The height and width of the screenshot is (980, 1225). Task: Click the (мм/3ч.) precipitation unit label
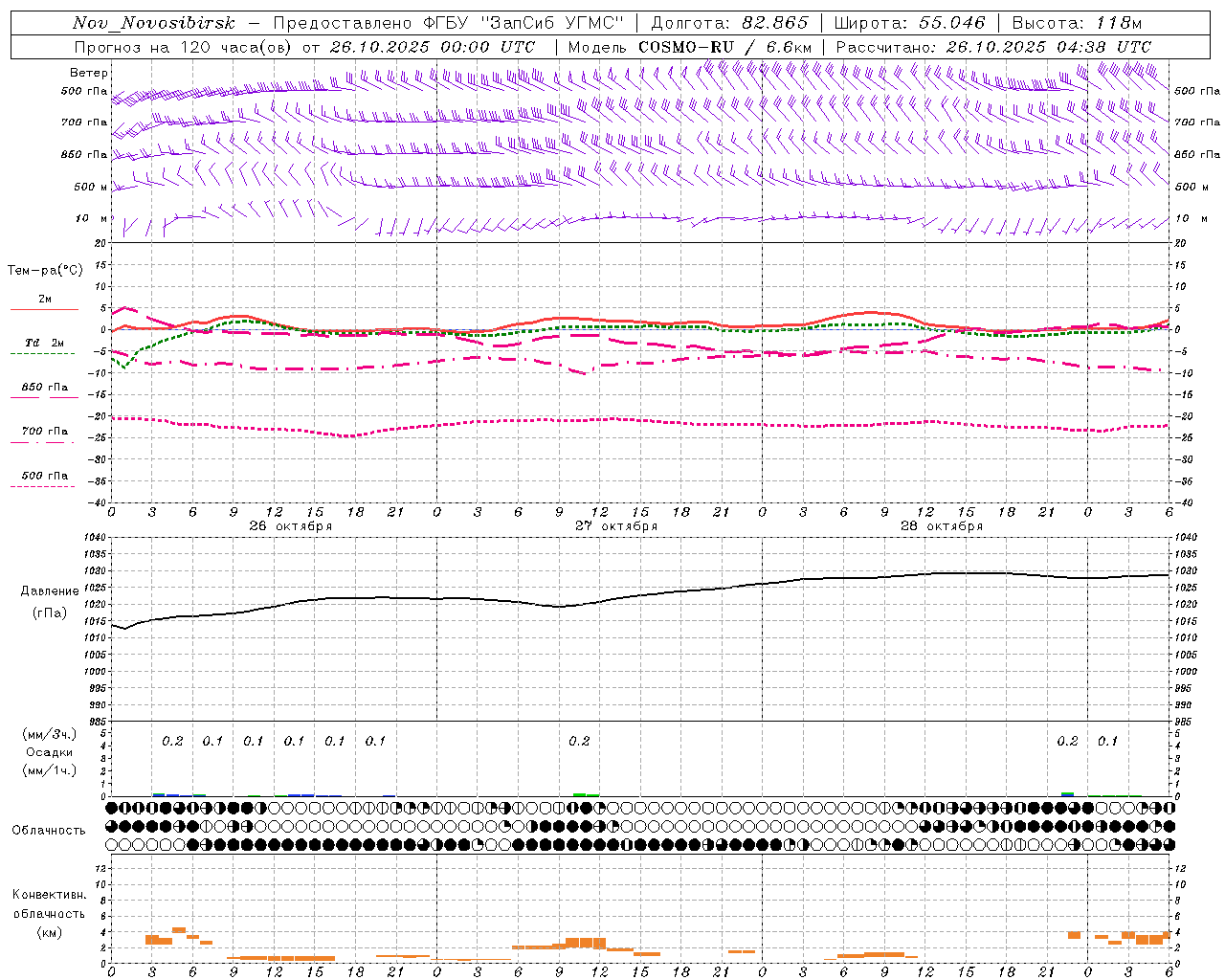pos(50,735)
